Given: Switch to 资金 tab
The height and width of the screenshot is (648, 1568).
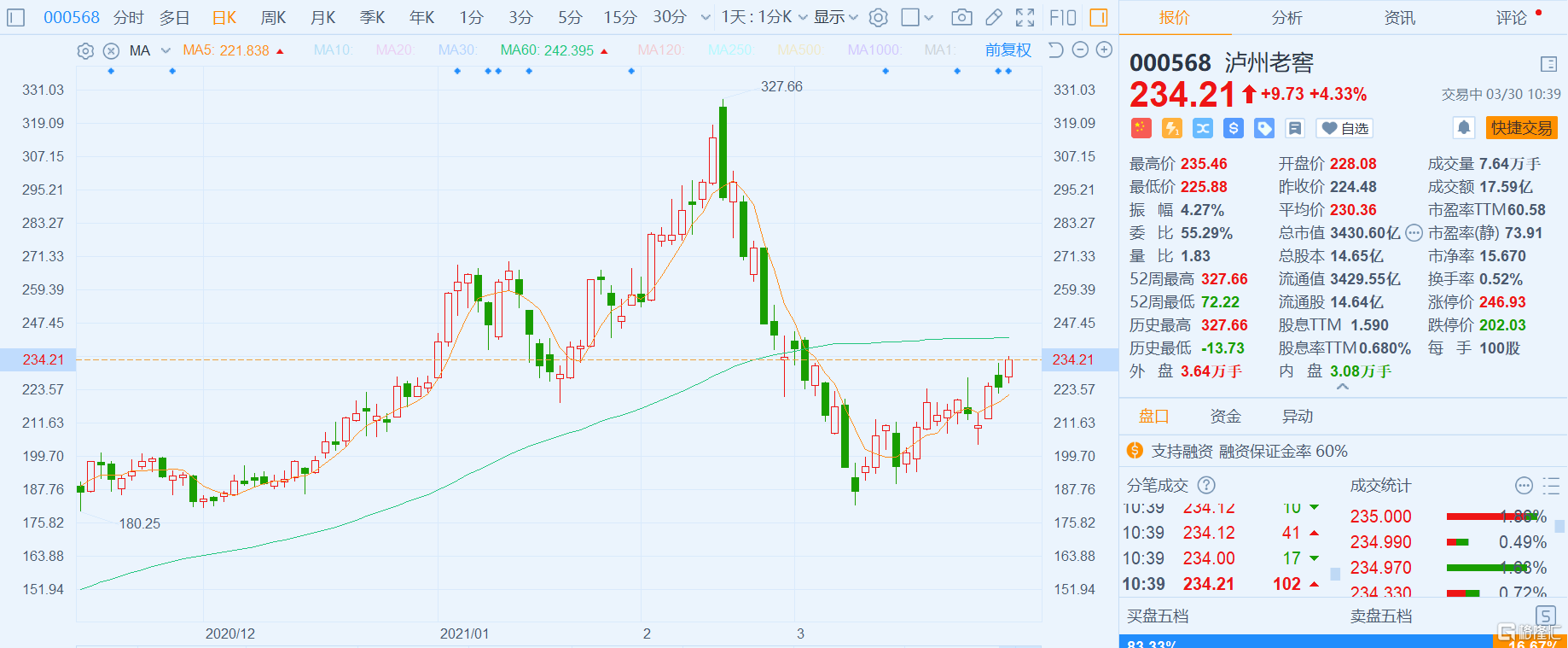Looking at the screenshot, I should coord(1225,416).
